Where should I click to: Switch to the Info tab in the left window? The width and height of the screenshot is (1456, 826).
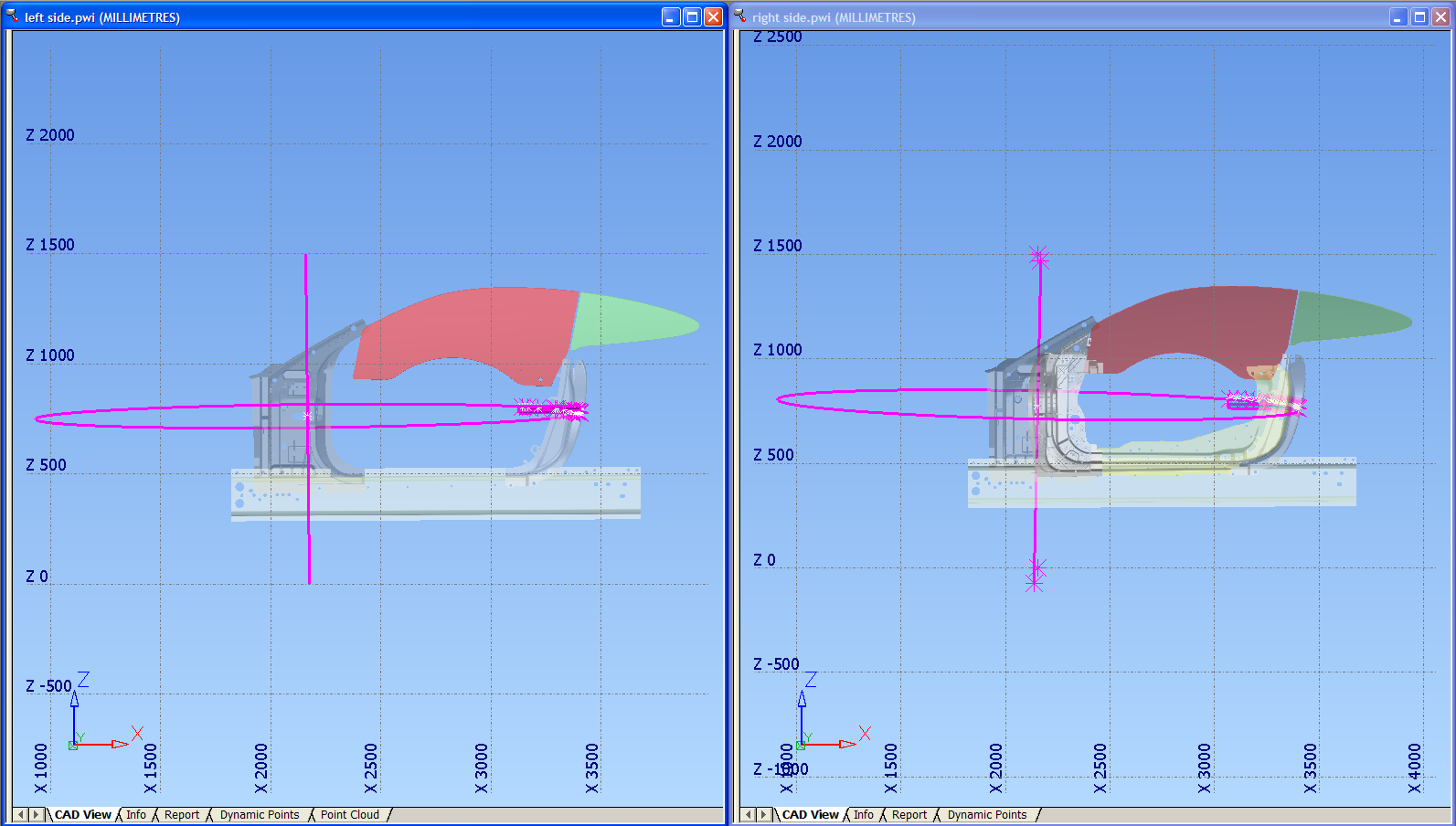(x=136, y=815)
